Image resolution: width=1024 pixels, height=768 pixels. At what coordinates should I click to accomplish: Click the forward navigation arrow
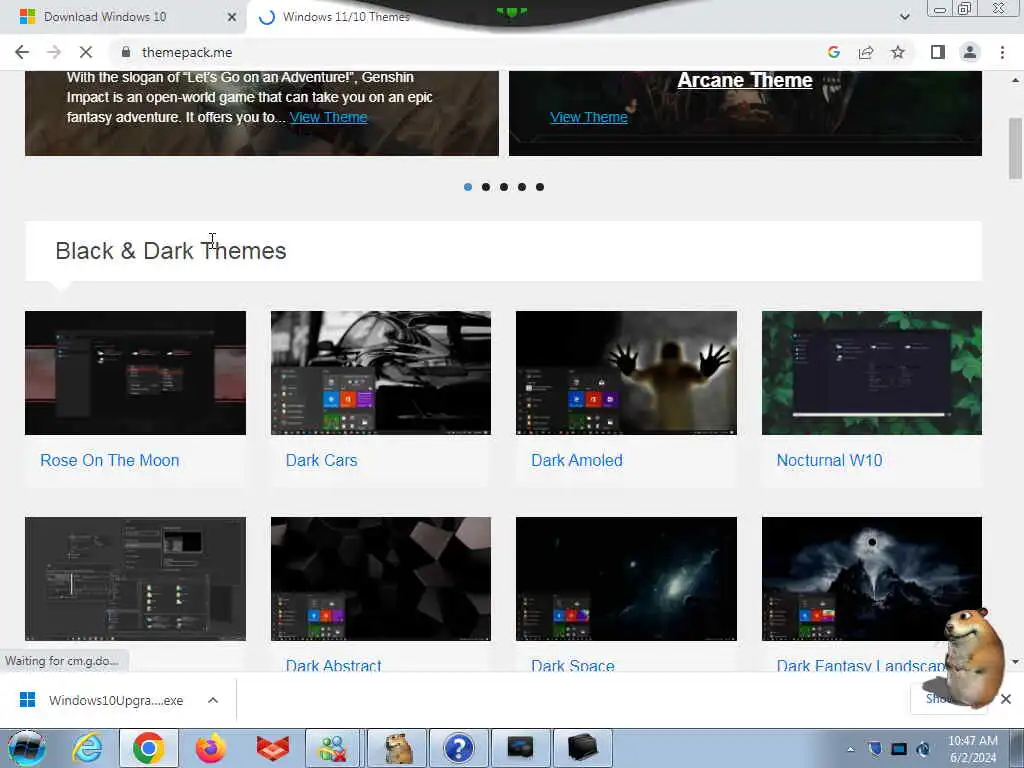(x=54, y=52)
